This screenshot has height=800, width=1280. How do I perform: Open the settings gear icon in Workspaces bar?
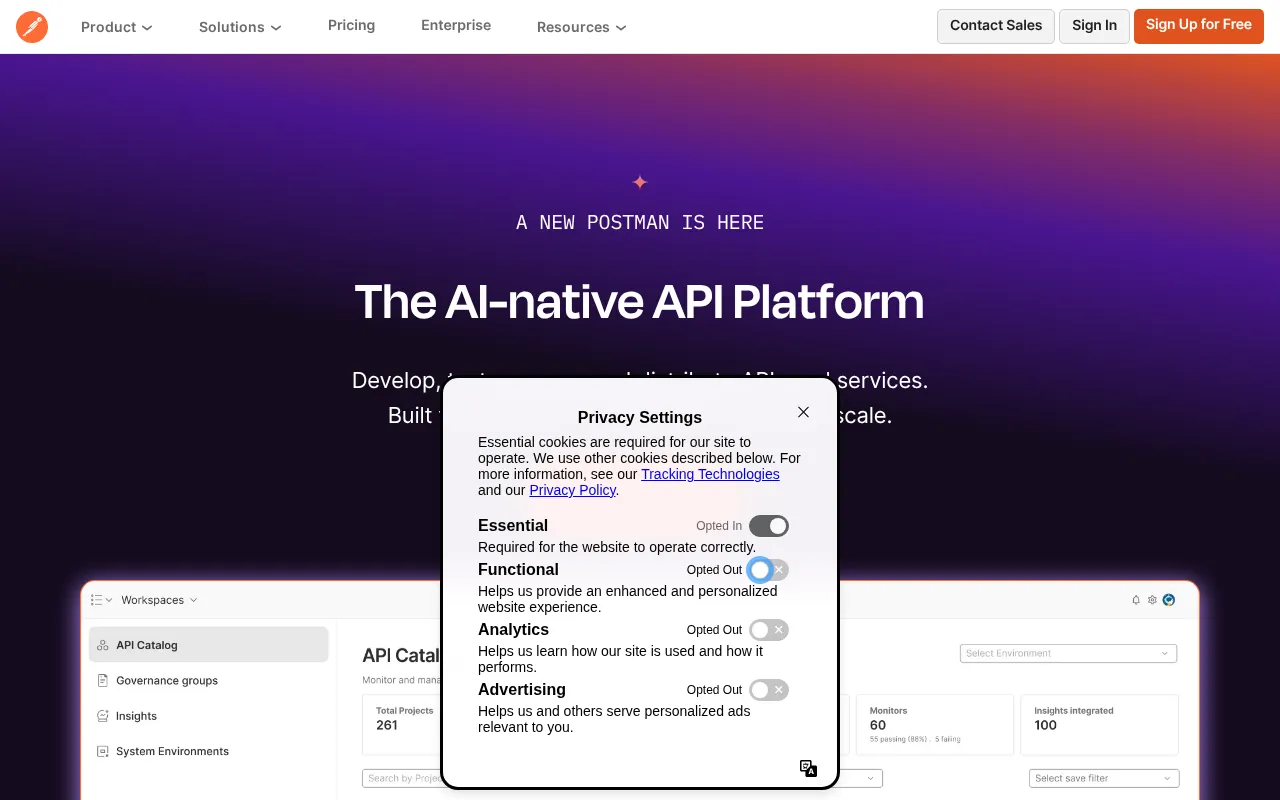1152,600
